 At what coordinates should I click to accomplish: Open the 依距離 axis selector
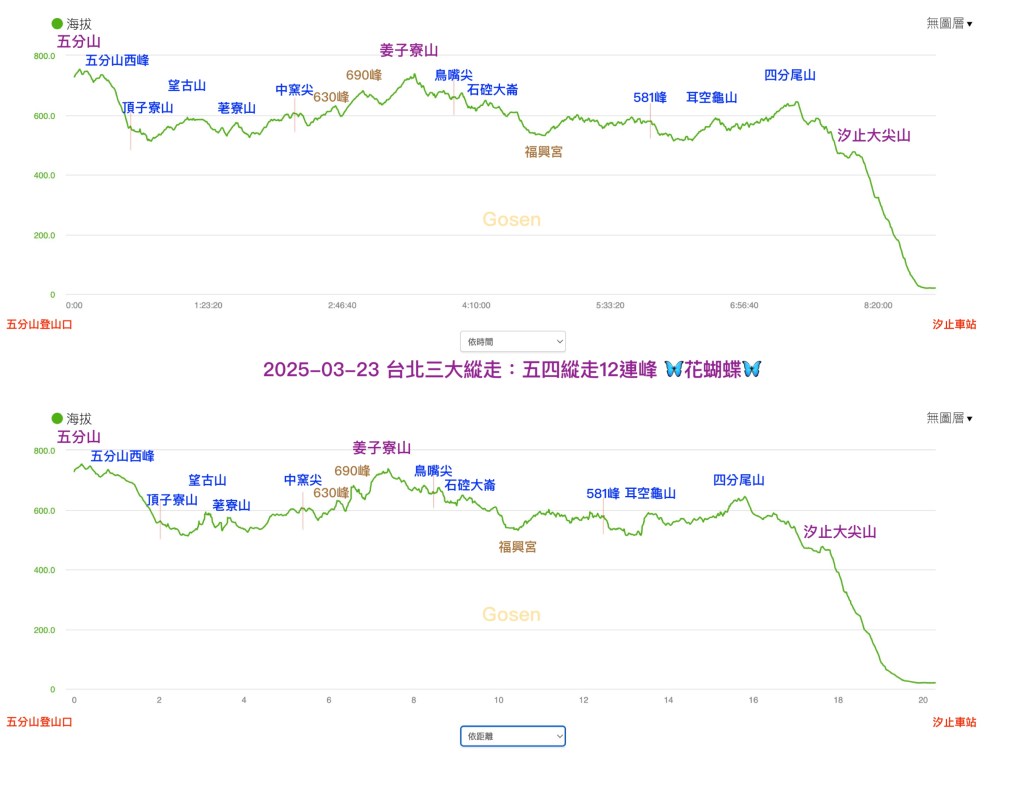point(513,736)
